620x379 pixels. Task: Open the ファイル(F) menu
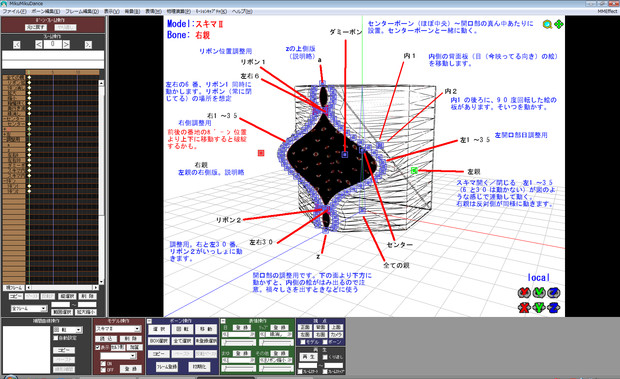(x=14, y=11)
